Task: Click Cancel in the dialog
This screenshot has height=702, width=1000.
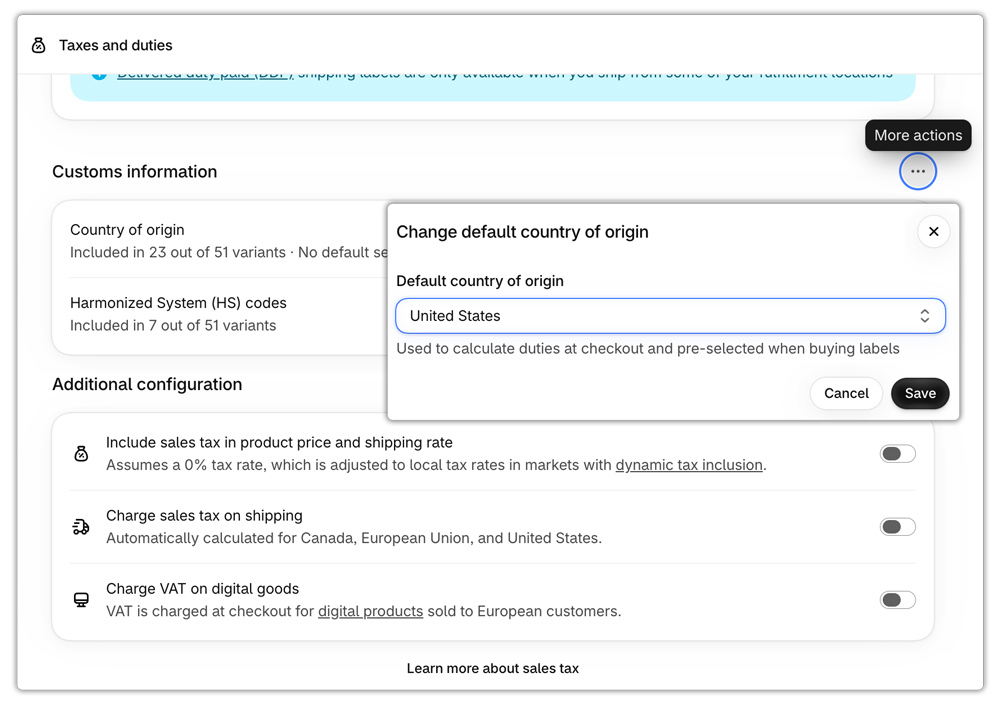Action: [x=846, y=393]
